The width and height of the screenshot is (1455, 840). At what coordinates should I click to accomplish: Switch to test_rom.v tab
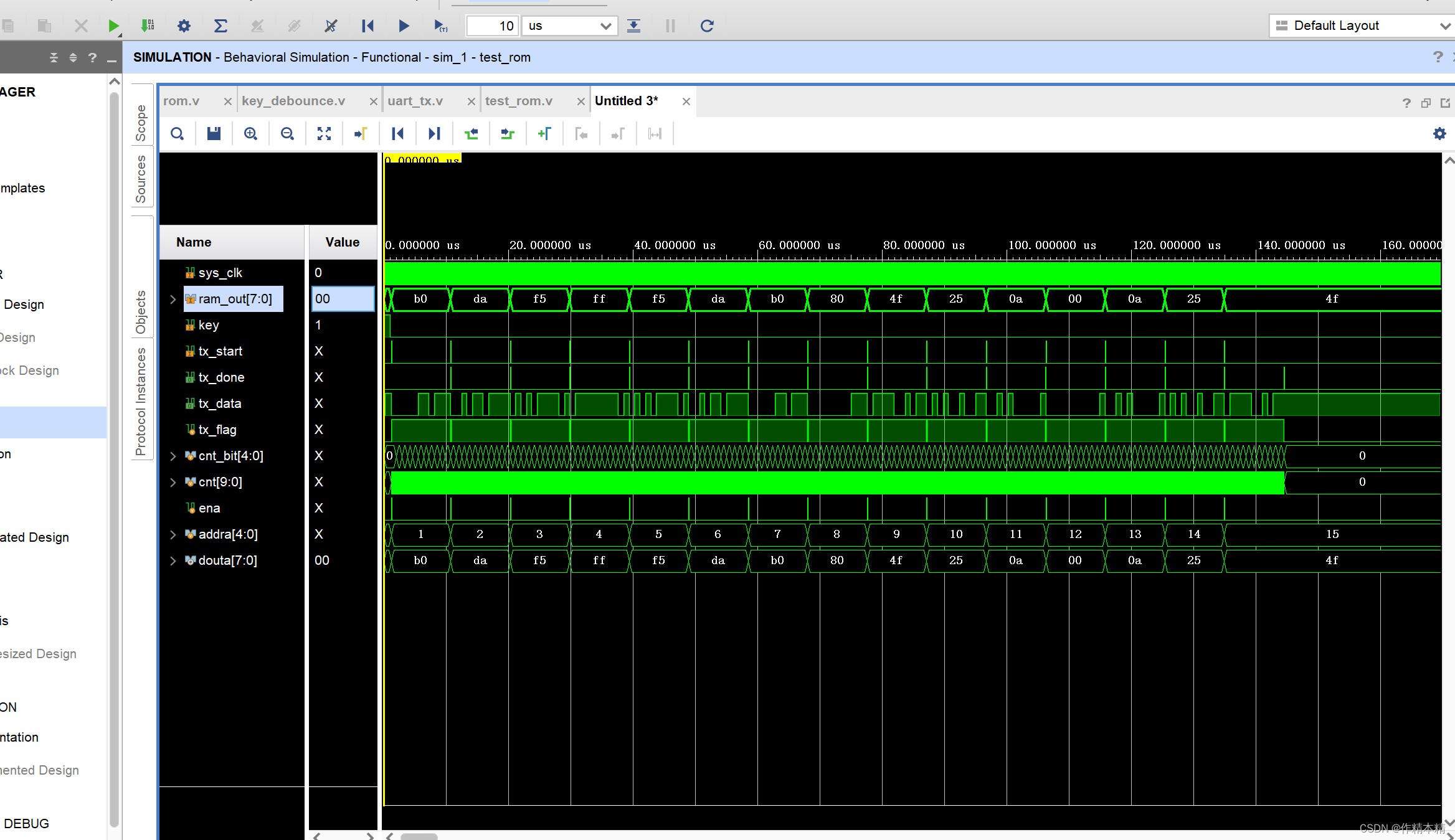(x=519, y=101)
